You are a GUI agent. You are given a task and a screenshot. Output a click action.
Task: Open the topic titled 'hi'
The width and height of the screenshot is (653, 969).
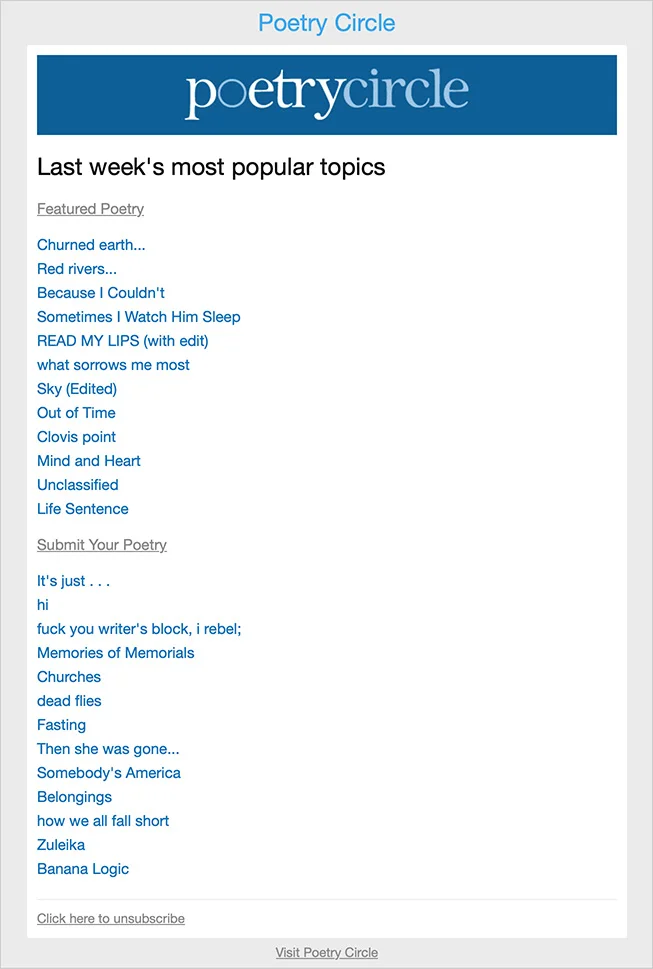[x=43, y=605]
